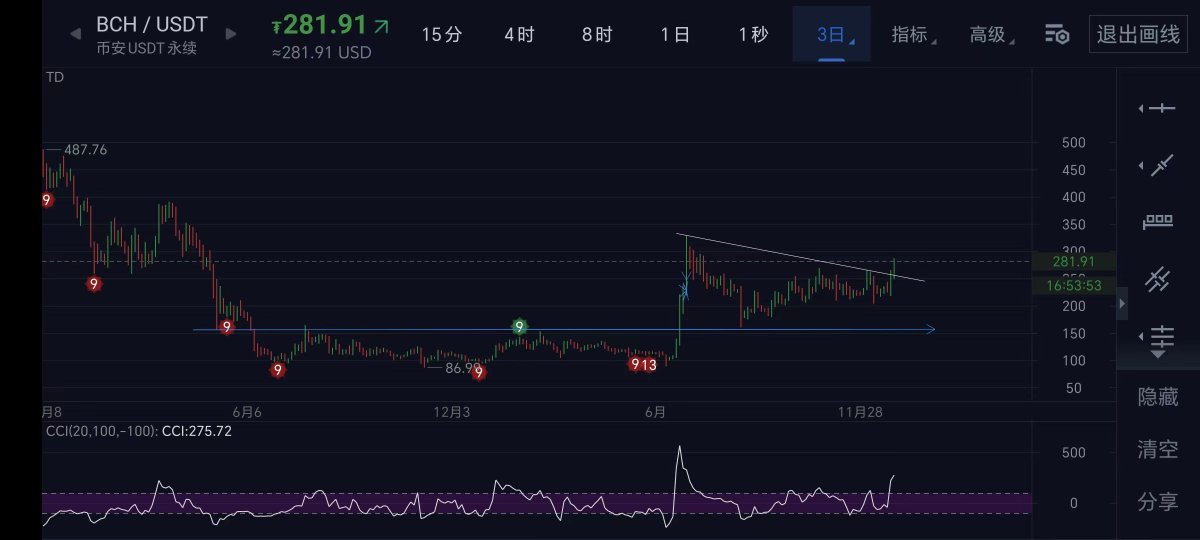Click the 86.99 low price label
This screenshot has width=1200, height=540.
(463, 368)
